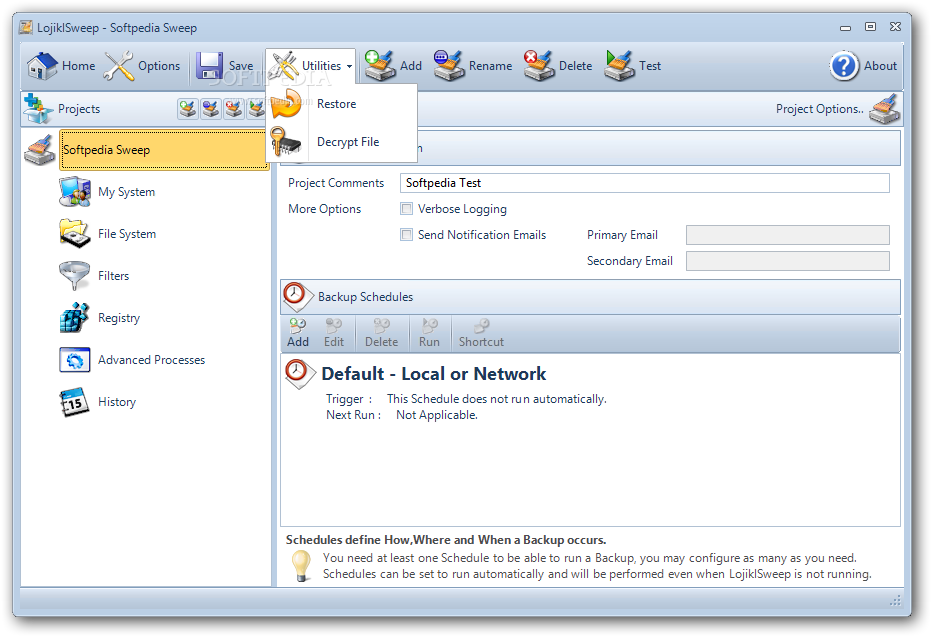
Task: Click the Project Options sweep icon
Action: pyautogui.click(x=884, y=109)
